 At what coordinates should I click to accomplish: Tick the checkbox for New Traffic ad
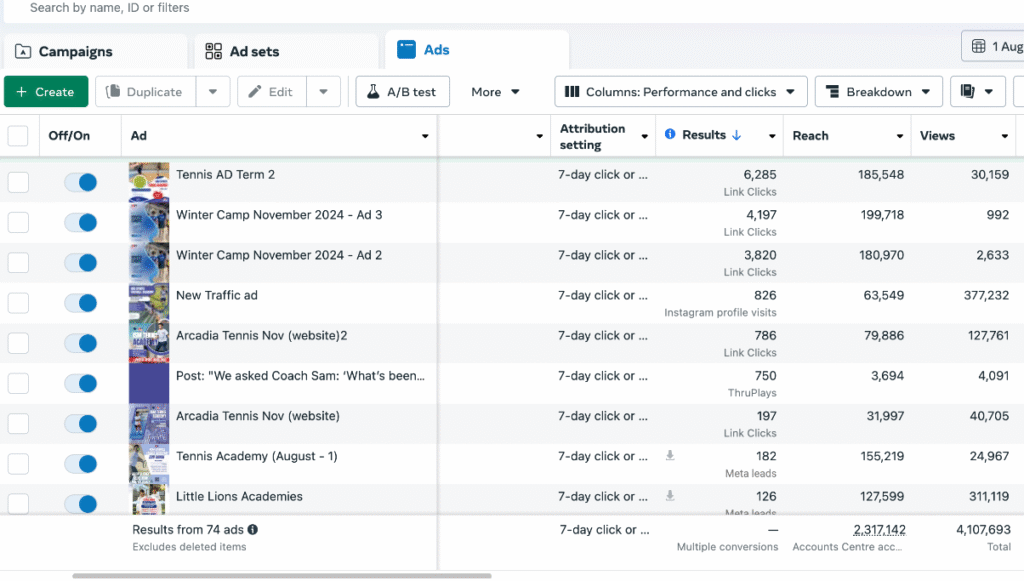(x=18, y=303)
